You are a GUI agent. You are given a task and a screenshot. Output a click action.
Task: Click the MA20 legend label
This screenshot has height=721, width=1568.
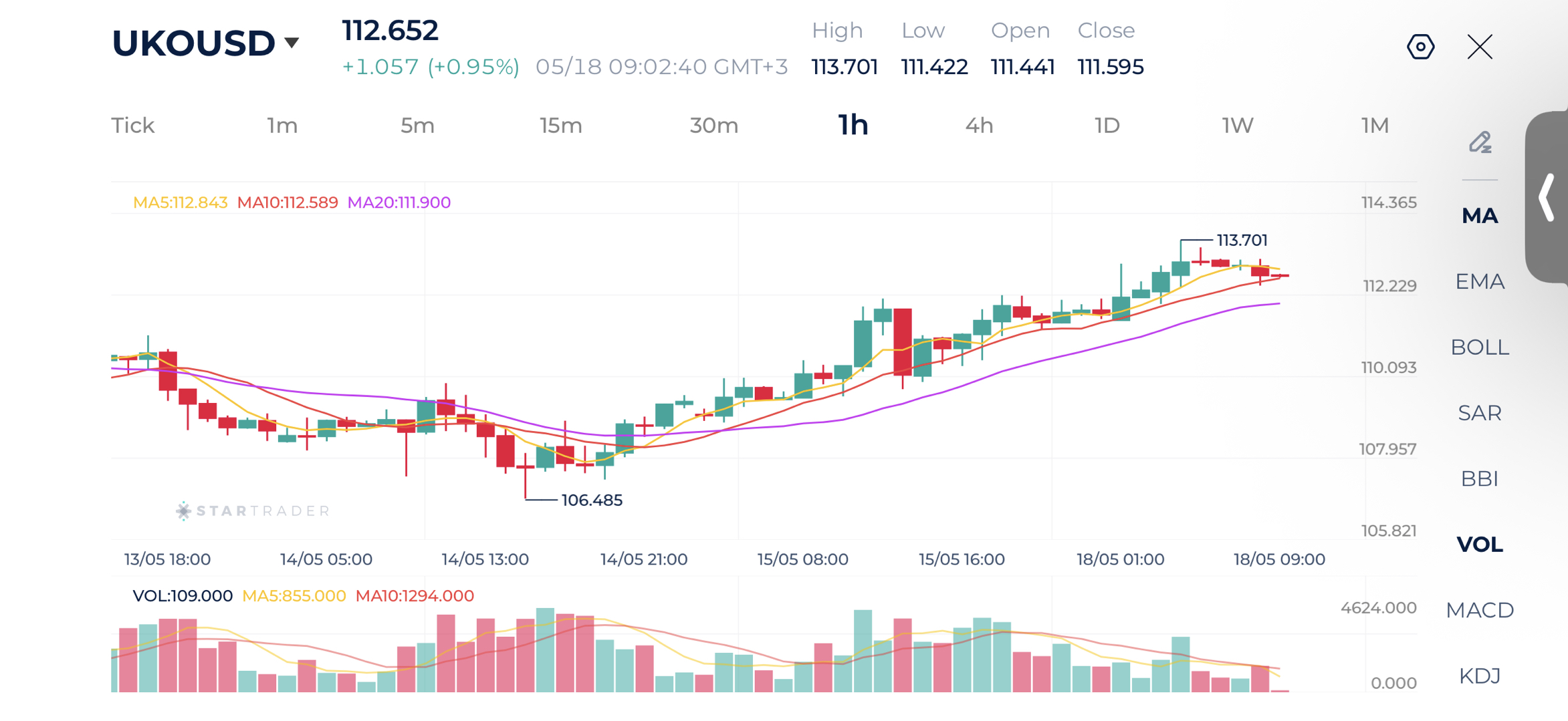[399, 202]
